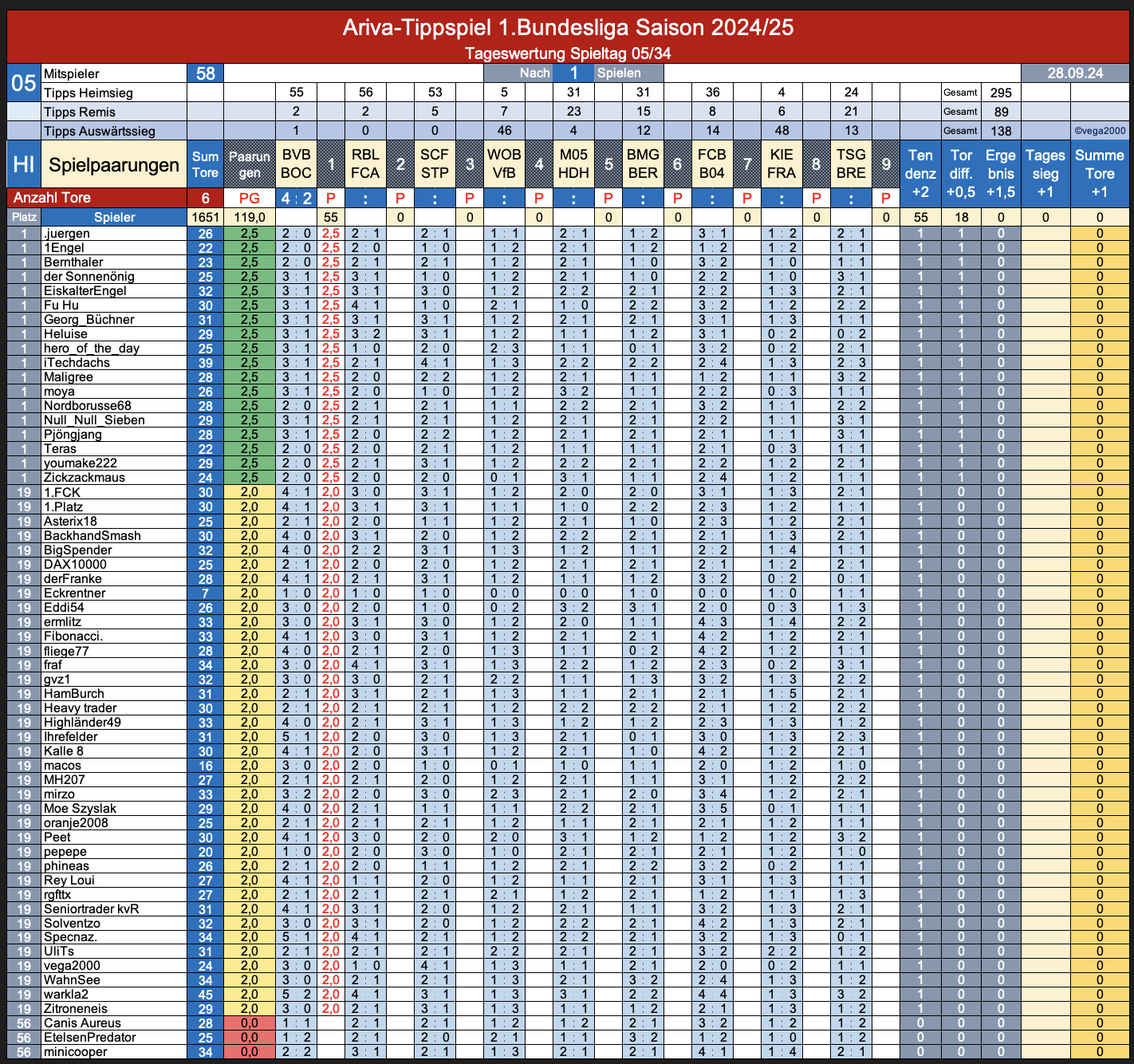Select the Gesamt total 138
Screen dimensions: 1134x1064
pyautogui.click(x=1001, y=131)
